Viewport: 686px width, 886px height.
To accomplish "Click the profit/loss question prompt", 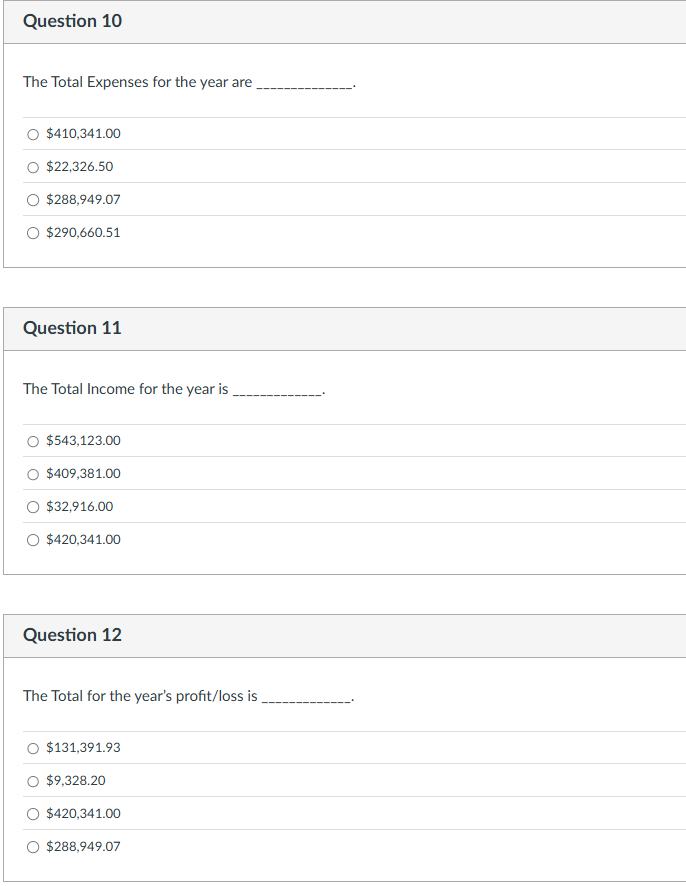I will (x=140, y=696).
